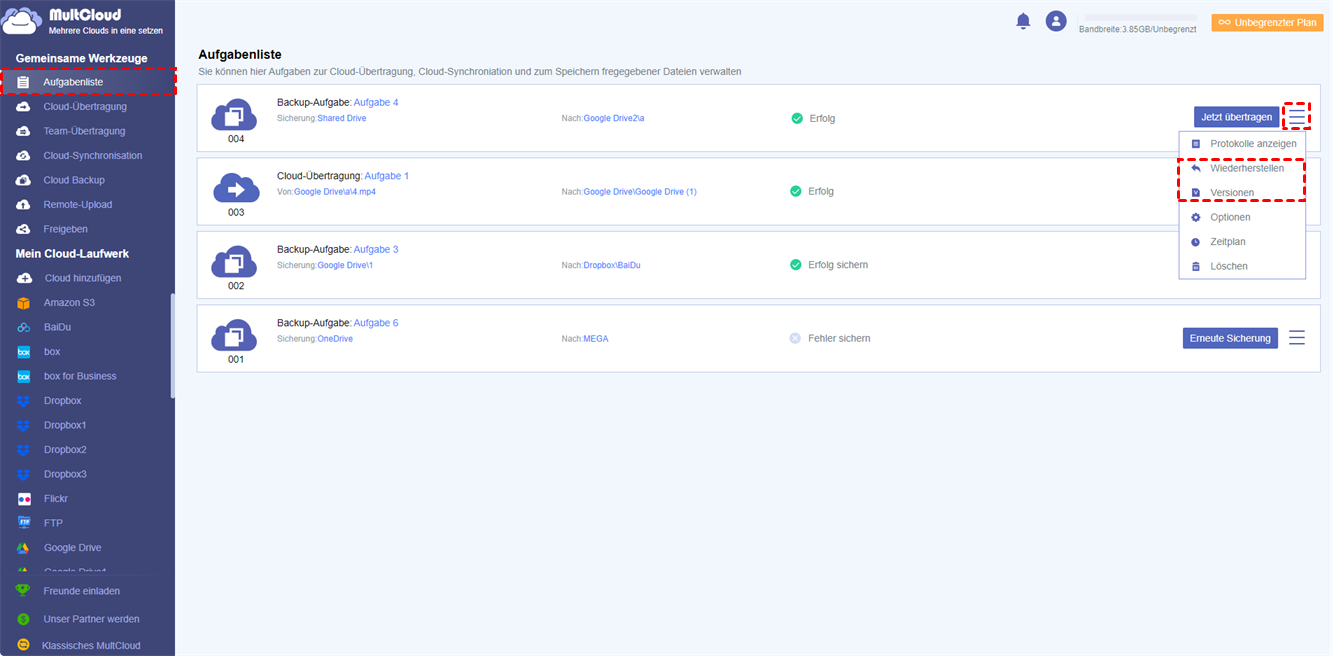Click the Amazon S3 cloud icon
This screenshot has height=656, width=1332.
[24, 303]
